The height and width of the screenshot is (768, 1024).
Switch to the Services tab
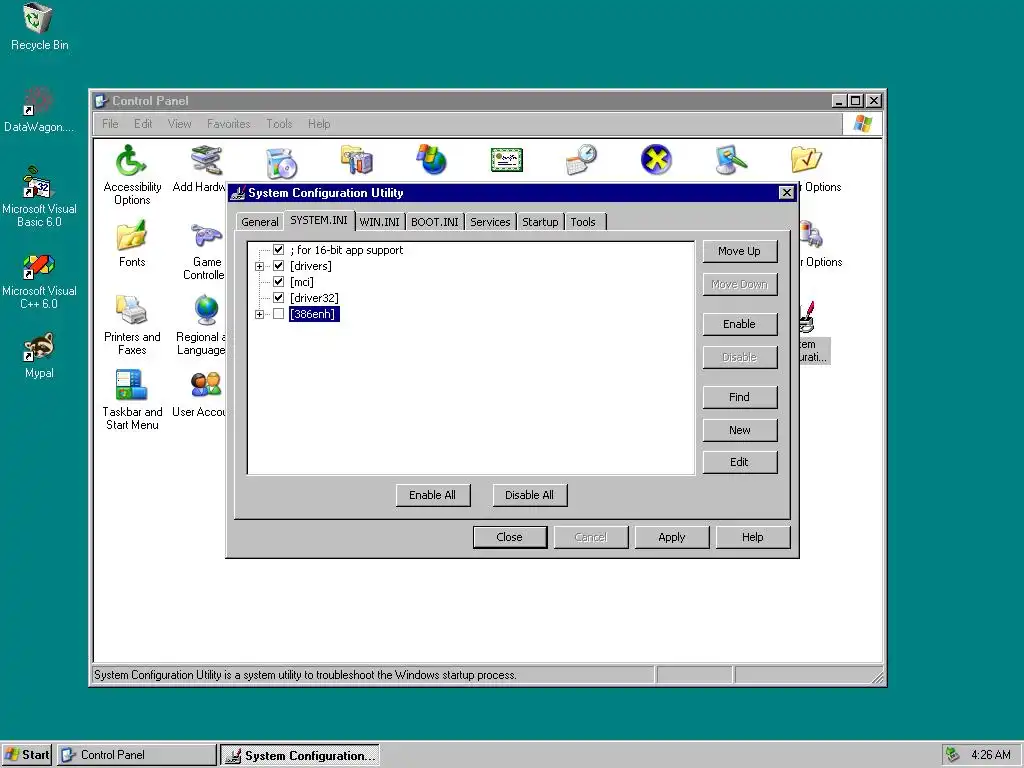pyautogui.click(x=490, y=222)
